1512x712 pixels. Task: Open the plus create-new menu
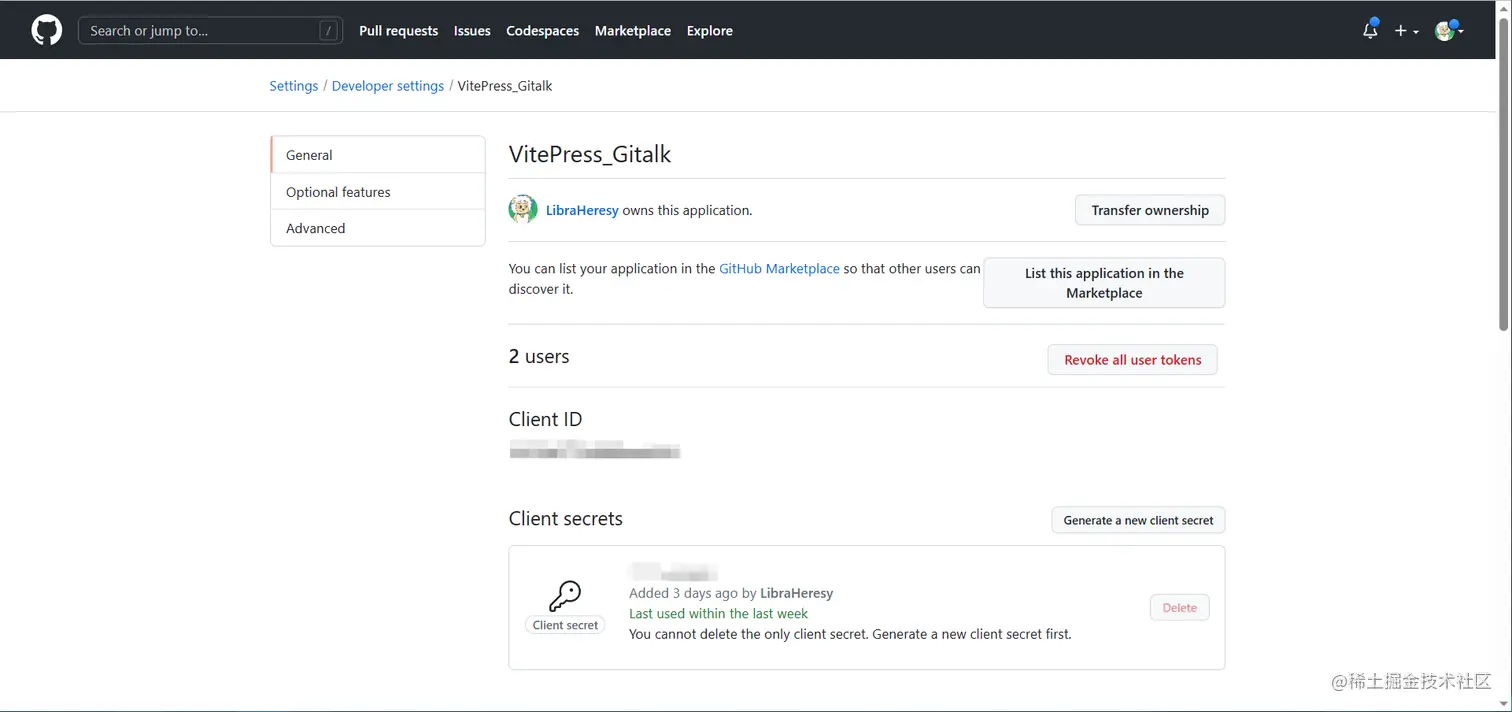[1406, 31]
